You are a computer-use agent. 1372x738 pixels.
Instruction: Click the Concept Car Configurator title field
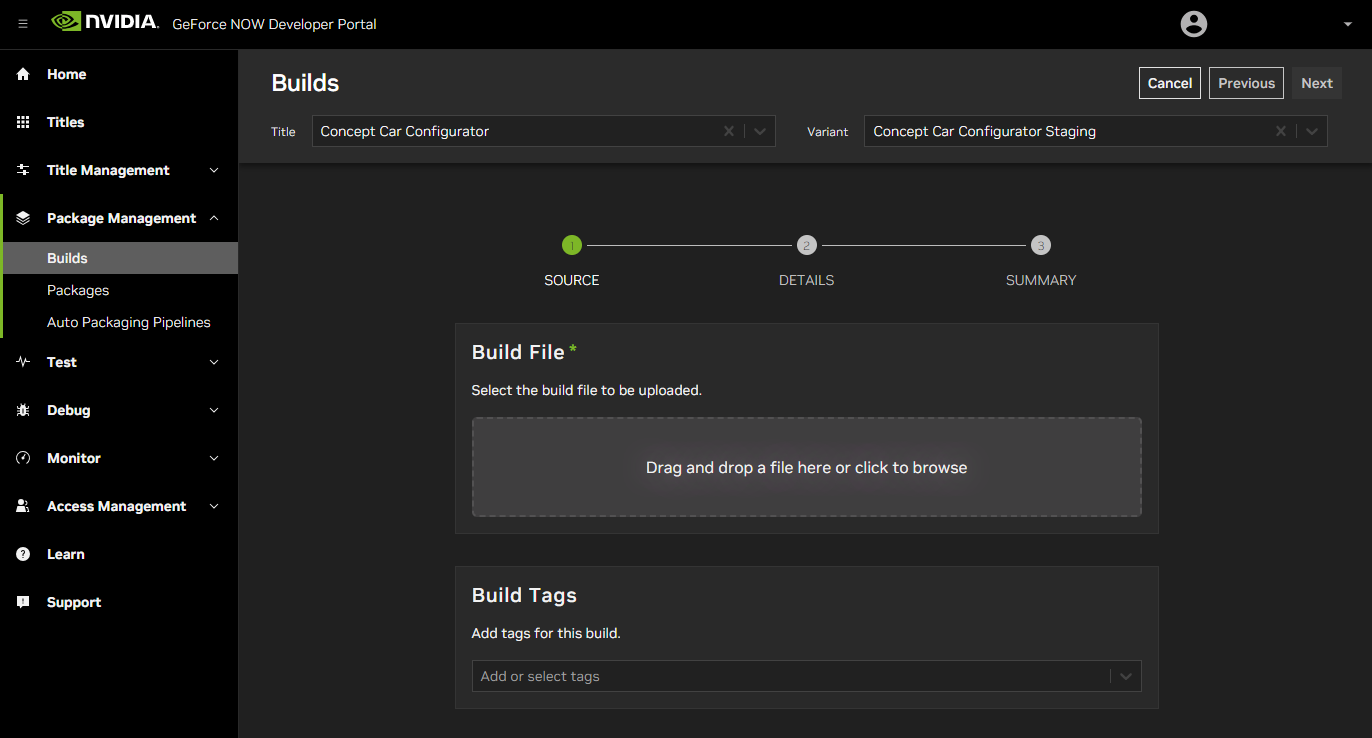pos(544,131)
